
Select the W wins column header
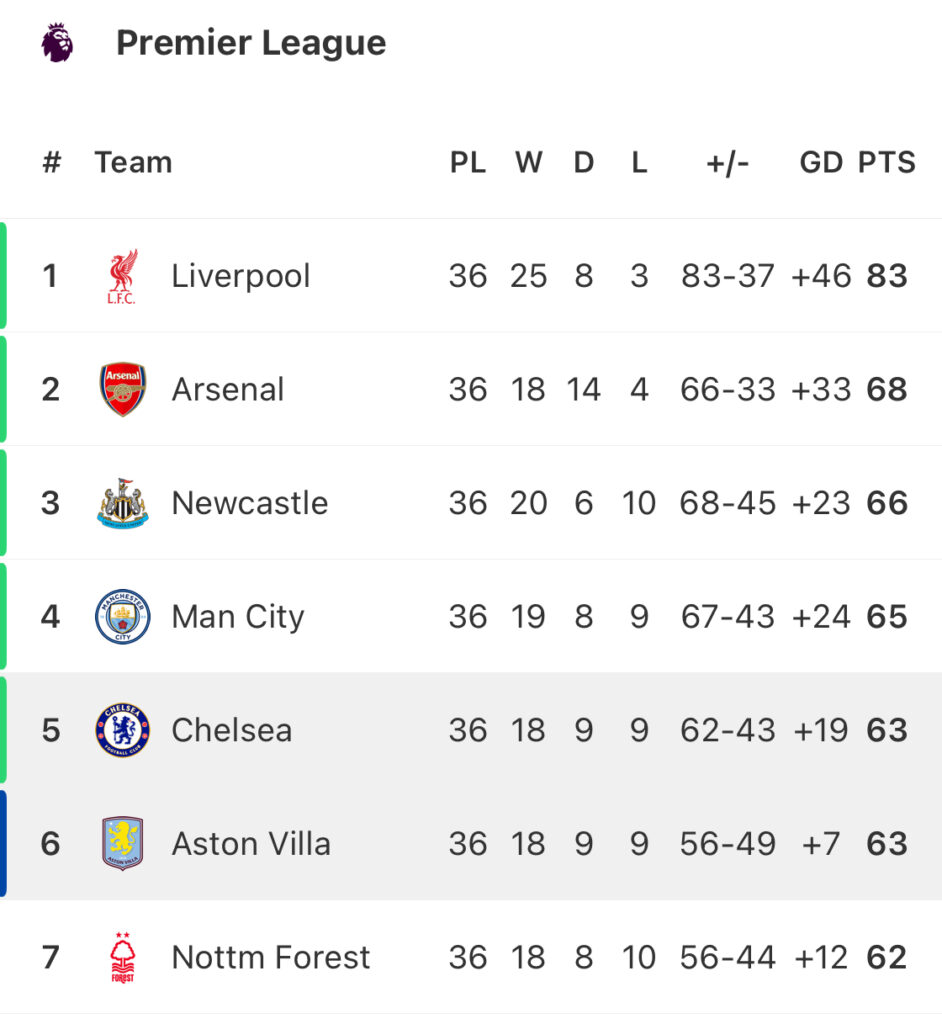click(528, 162)
